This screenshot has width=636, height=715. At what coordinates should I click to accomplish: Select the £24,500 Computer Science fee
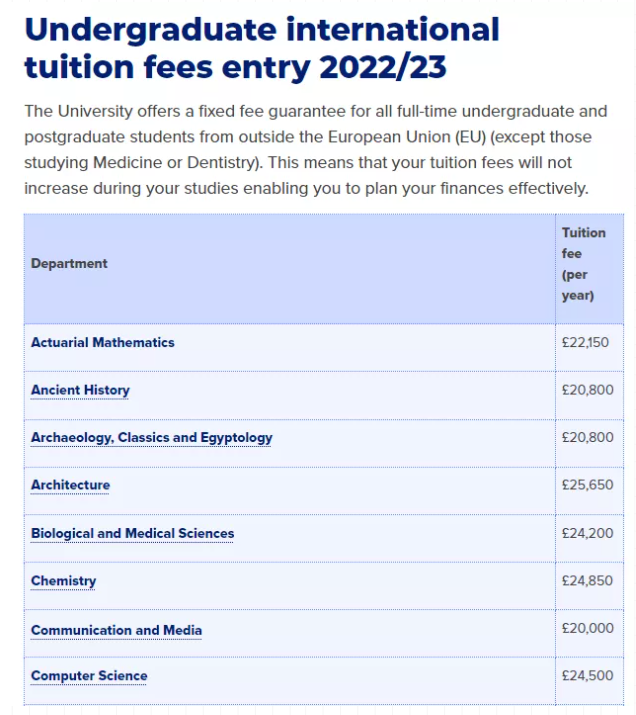pos(587,676)
